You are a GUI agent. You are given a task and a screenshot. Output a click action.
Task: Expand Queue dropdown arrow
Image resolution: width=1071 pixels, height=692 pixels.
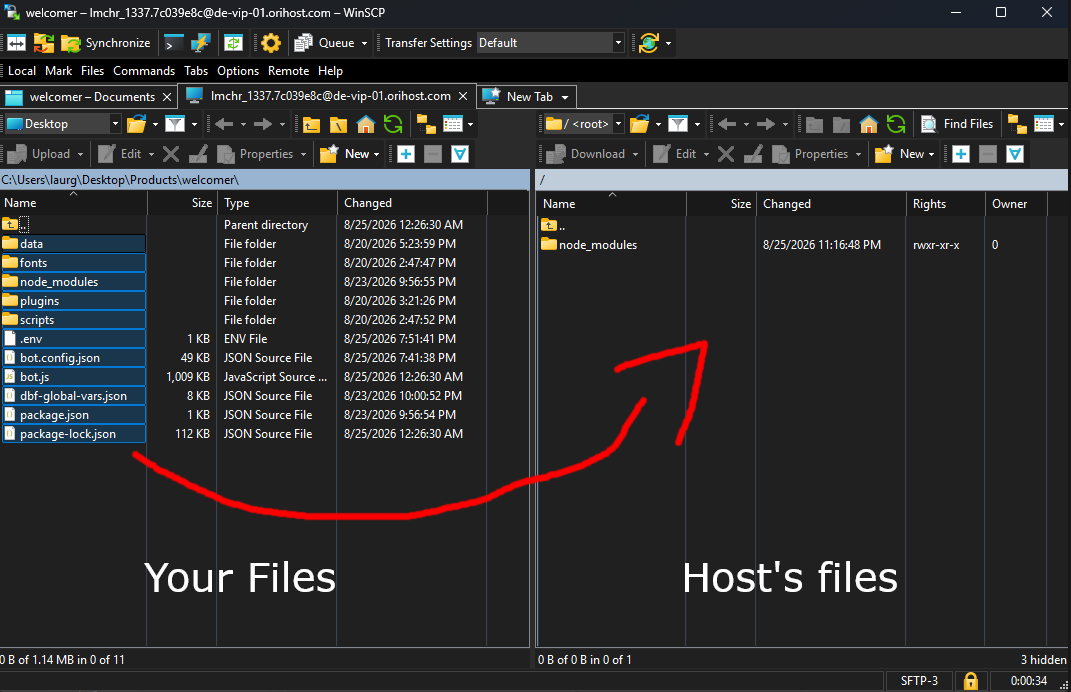tap(364, 43)
